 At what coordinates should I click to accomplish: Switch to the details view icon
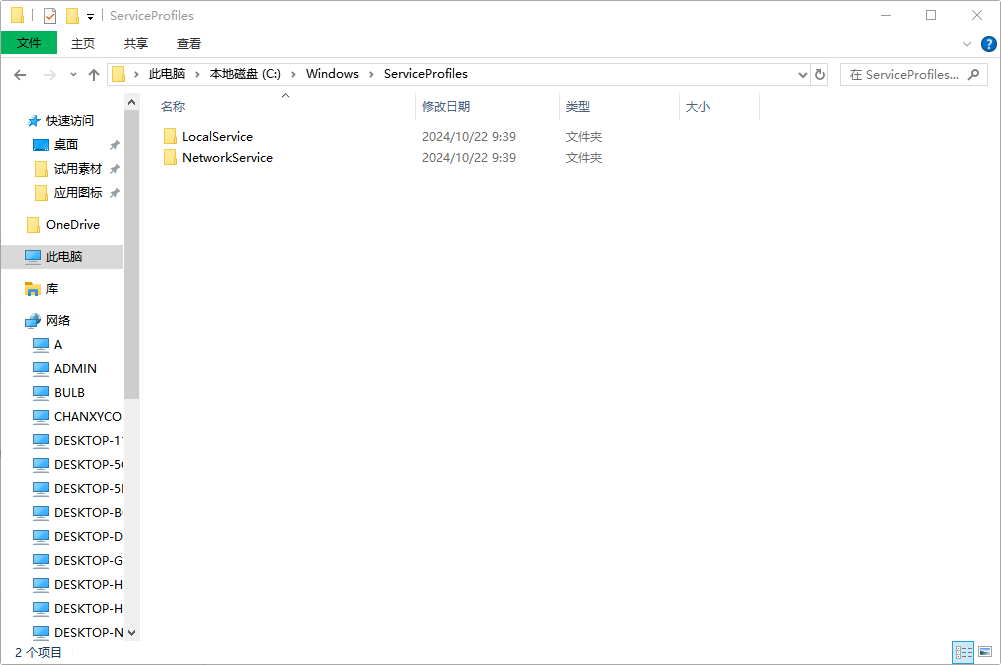coord(963,652)
